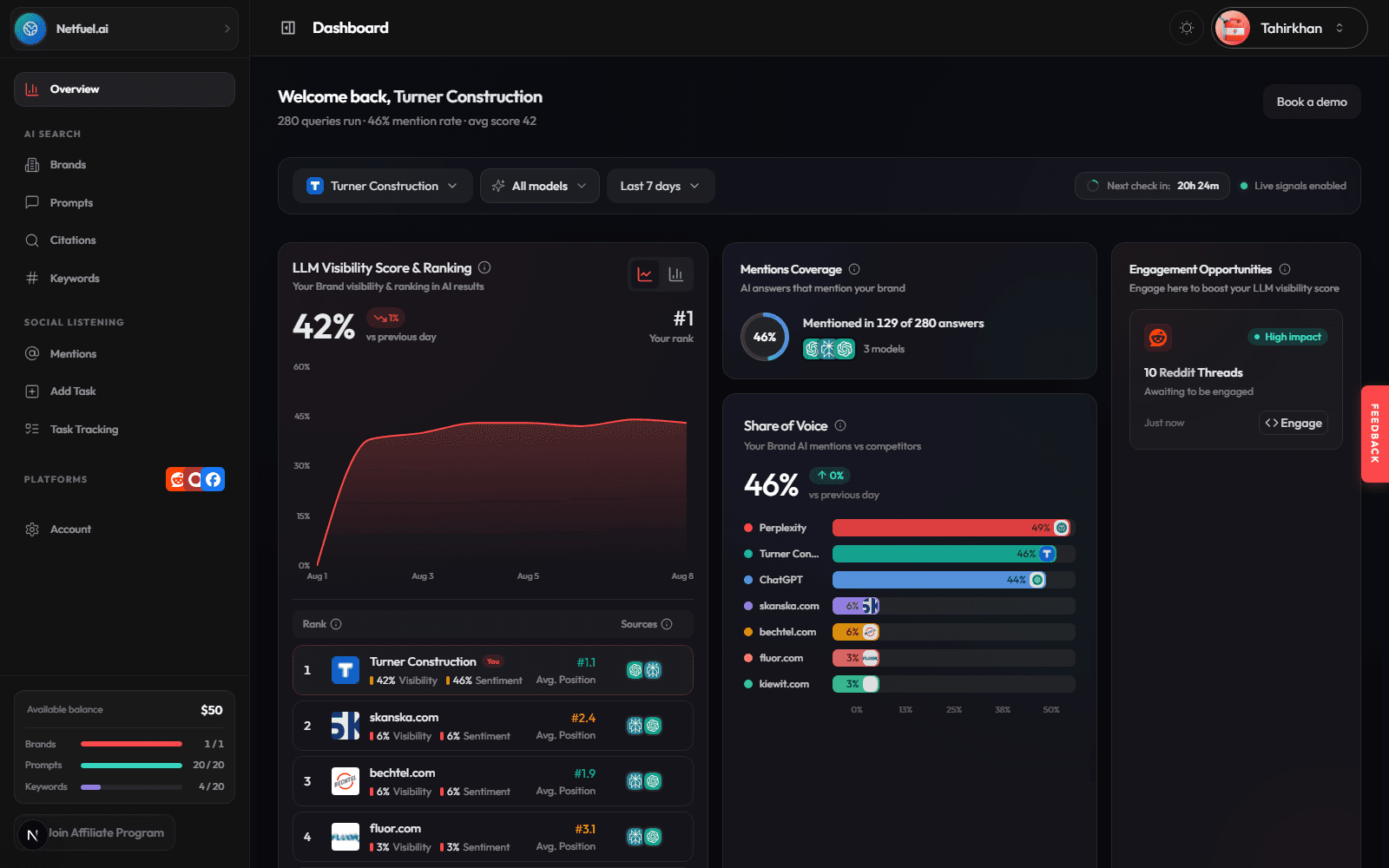
Task: Click source model icons on Turner Construction row
Action: click(x=644, y=670)
